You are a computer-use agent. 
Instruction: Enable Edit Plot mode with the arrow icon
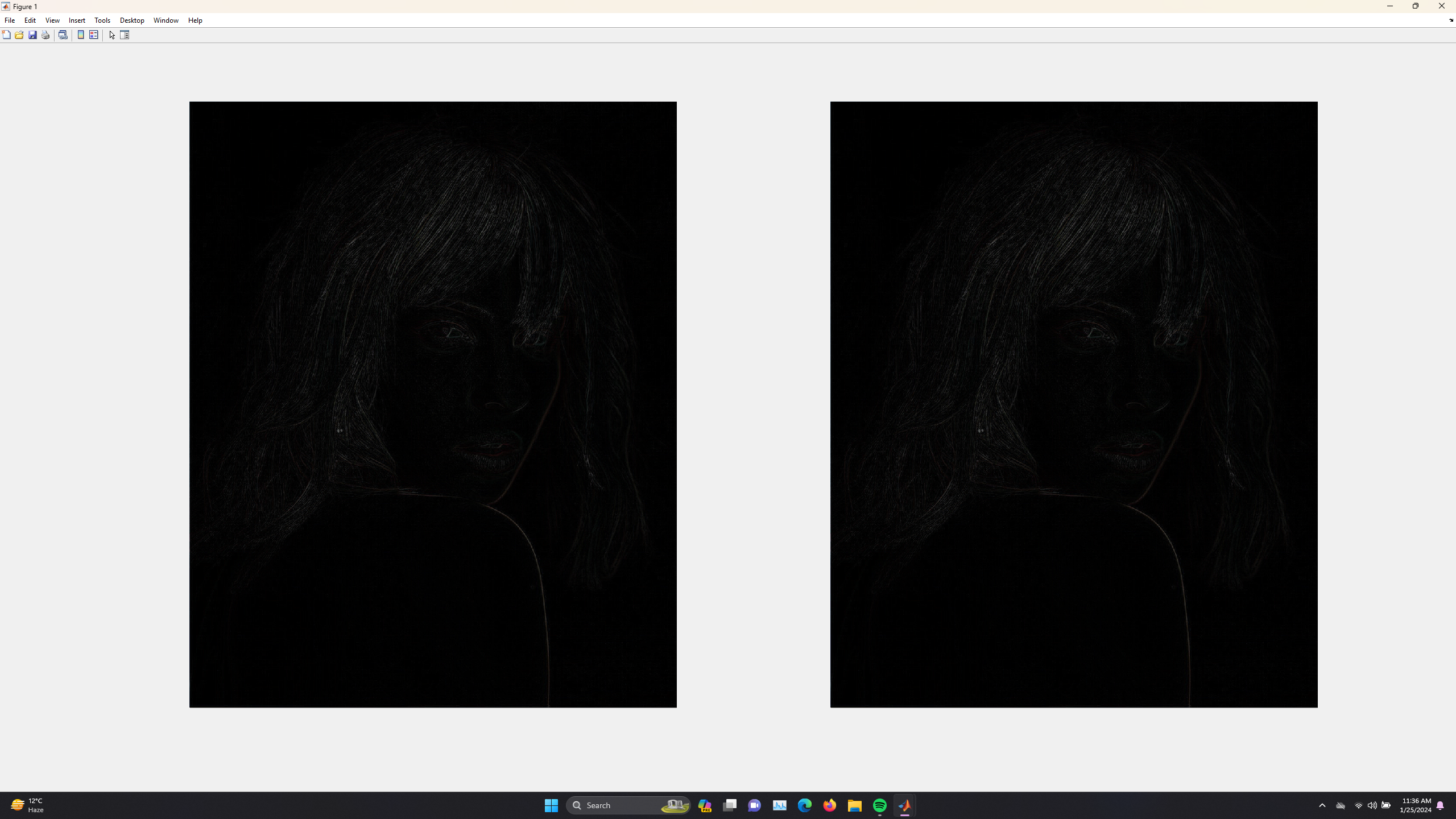click(x=111, y=35)
